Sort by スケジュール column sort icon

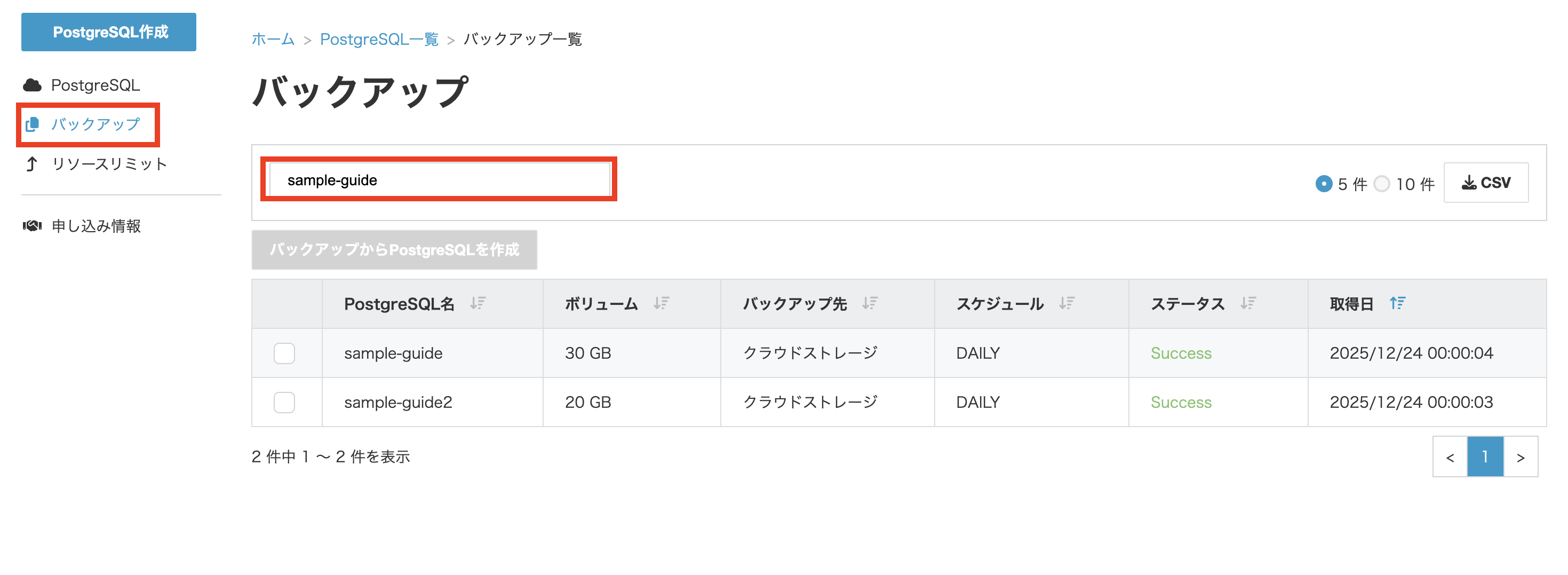(x=1066, y=303)
